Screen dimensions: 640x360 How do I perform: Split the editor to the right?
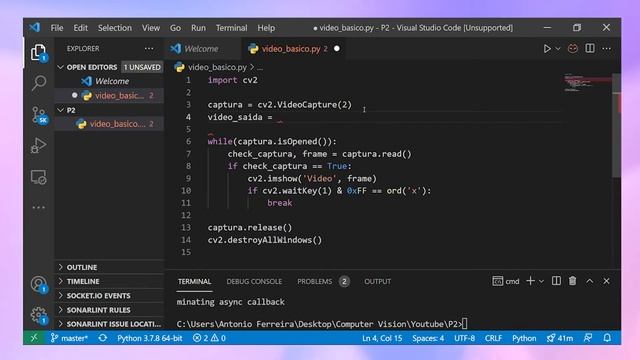[590, 49]
